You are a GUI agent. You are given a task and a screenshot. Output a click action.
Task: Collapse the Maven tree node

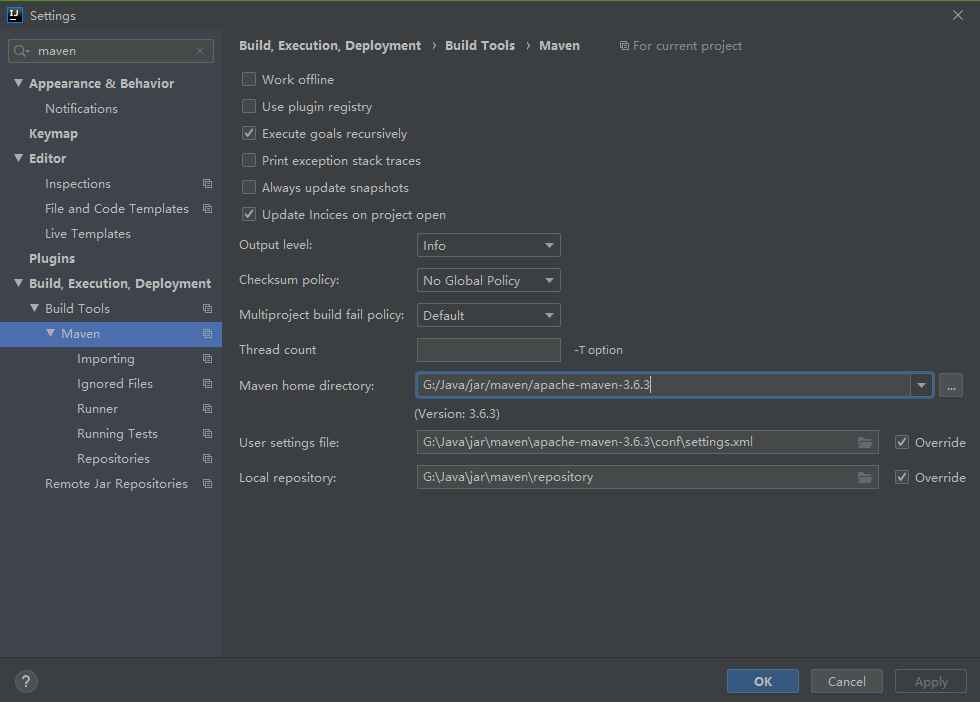pyautogui.click(x=51, y=333)
